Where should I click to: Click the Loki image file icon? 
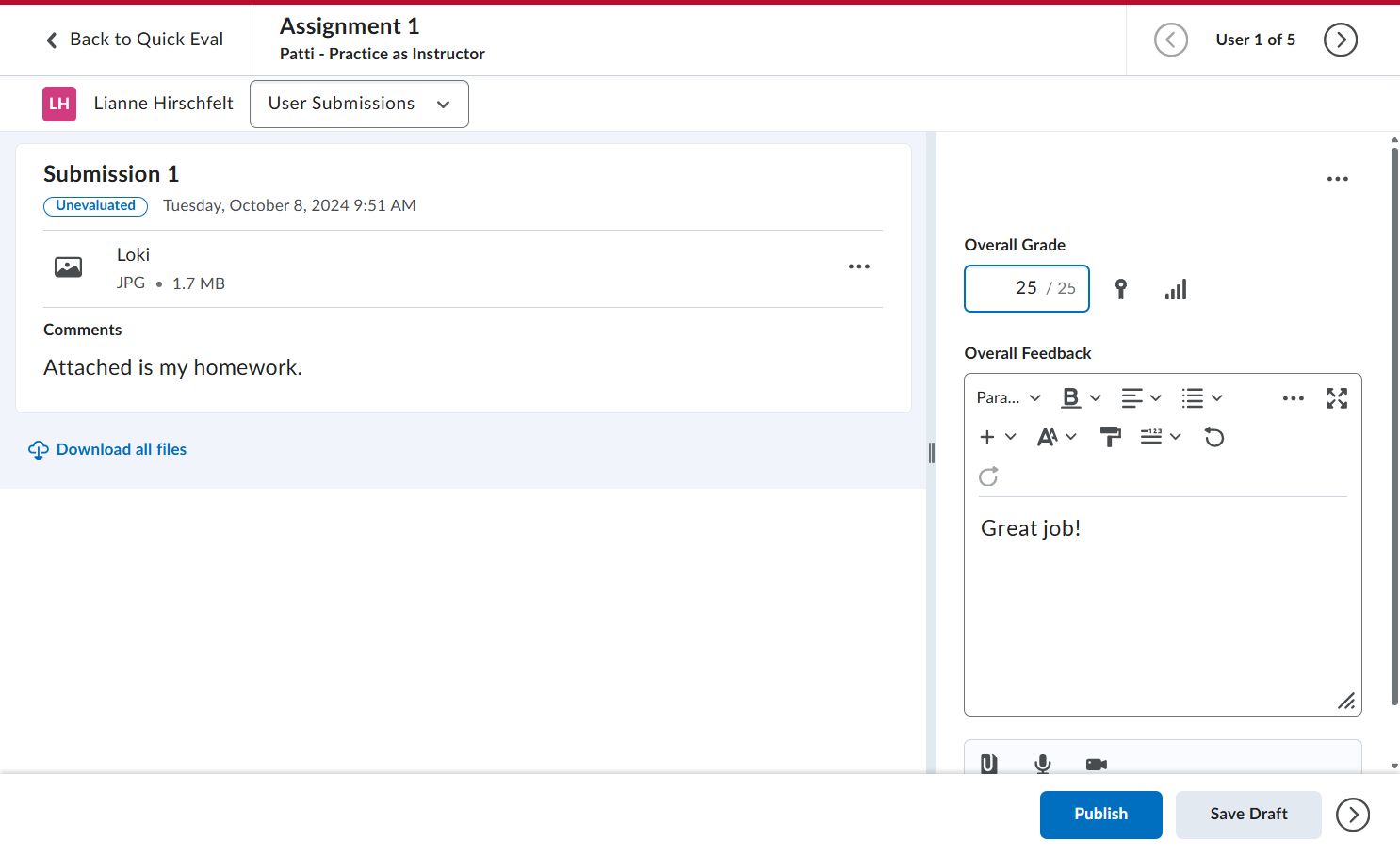tap(68, 267)
